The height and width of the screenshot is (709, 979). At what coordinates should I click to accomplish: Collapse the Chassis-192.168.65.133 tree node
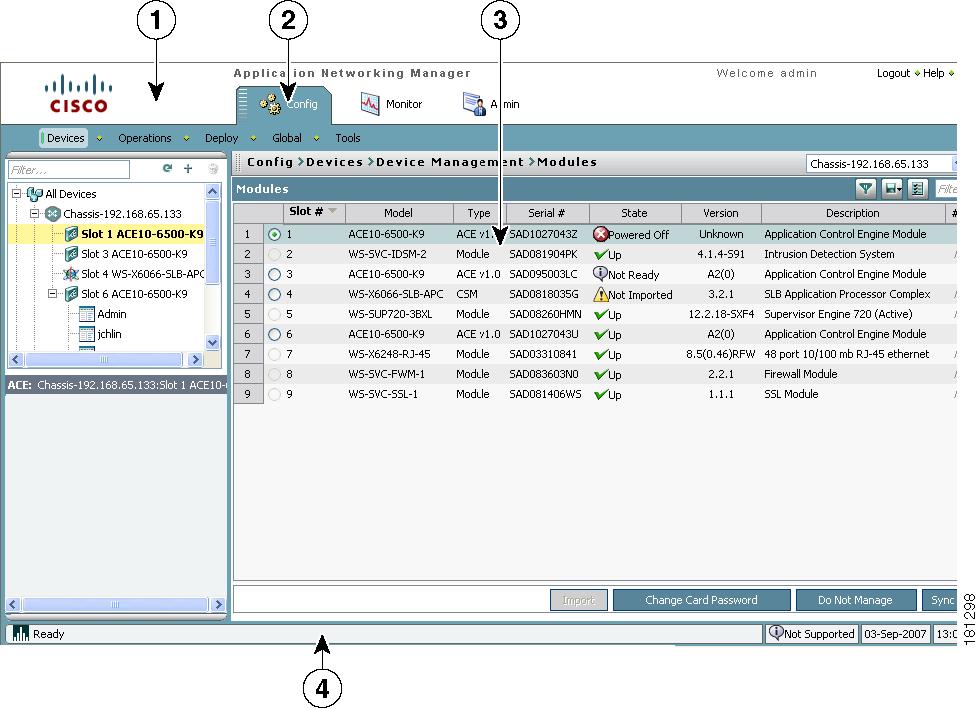coord(35,213)
